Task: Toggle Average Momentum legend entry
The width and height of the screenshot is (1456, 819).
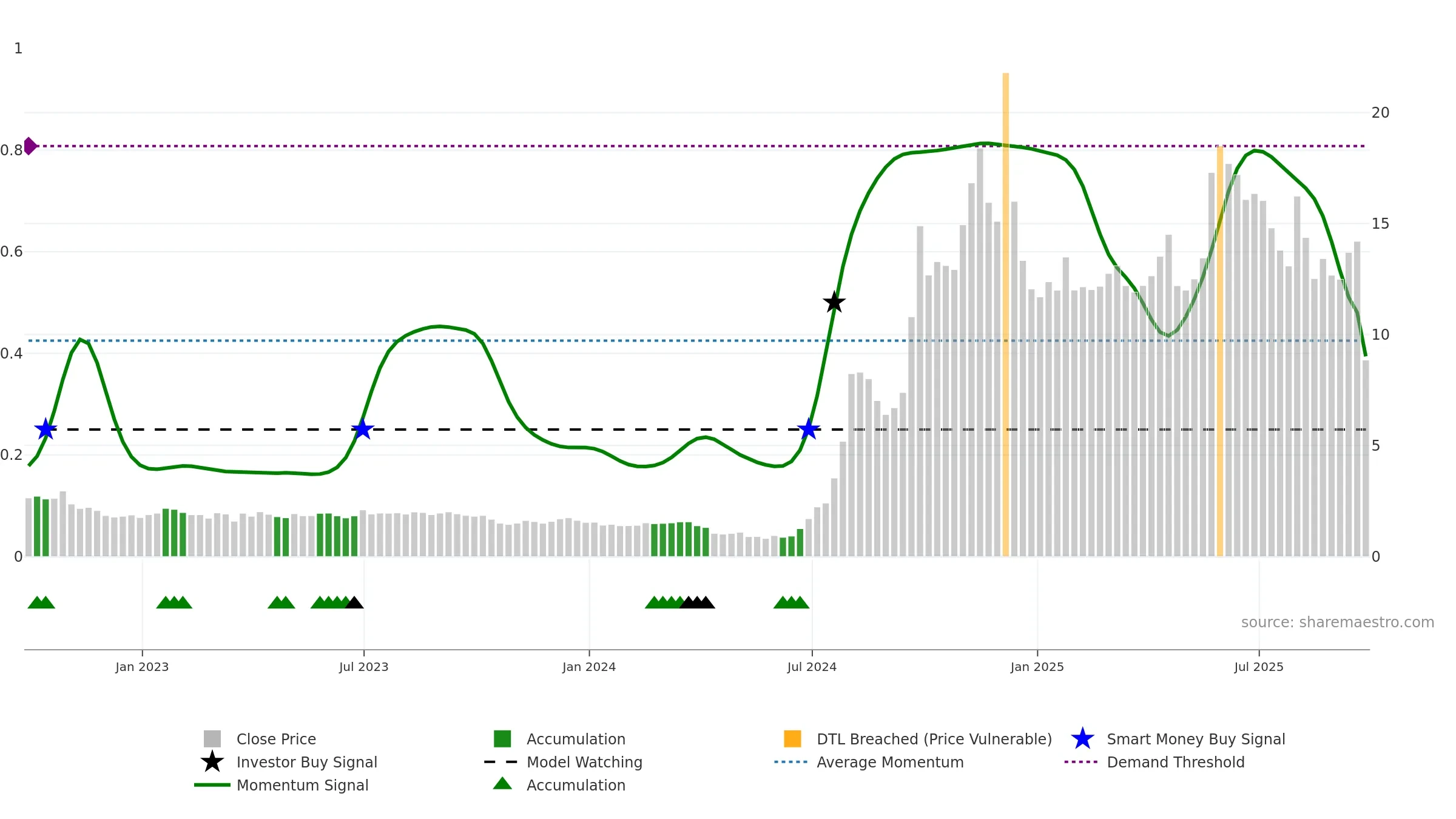Action: 890,762
